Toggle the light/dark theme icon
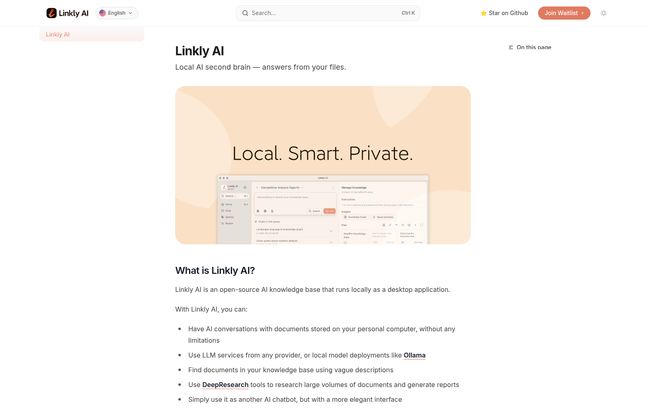650x414 pixels. coord(604,13)
